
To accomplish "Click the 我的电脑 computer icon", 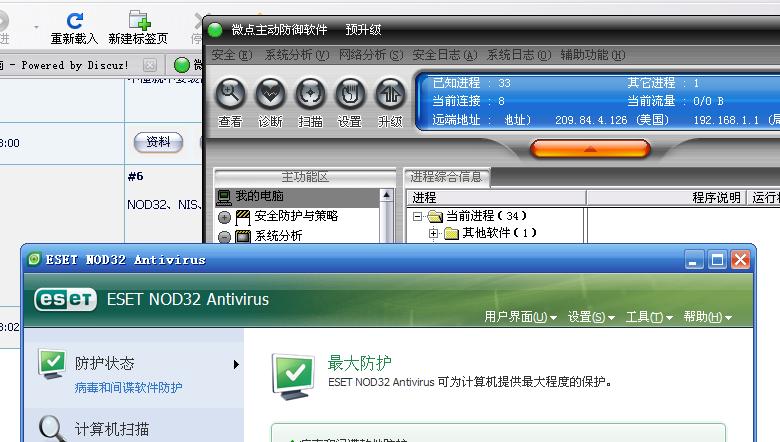I will [224, 197].
